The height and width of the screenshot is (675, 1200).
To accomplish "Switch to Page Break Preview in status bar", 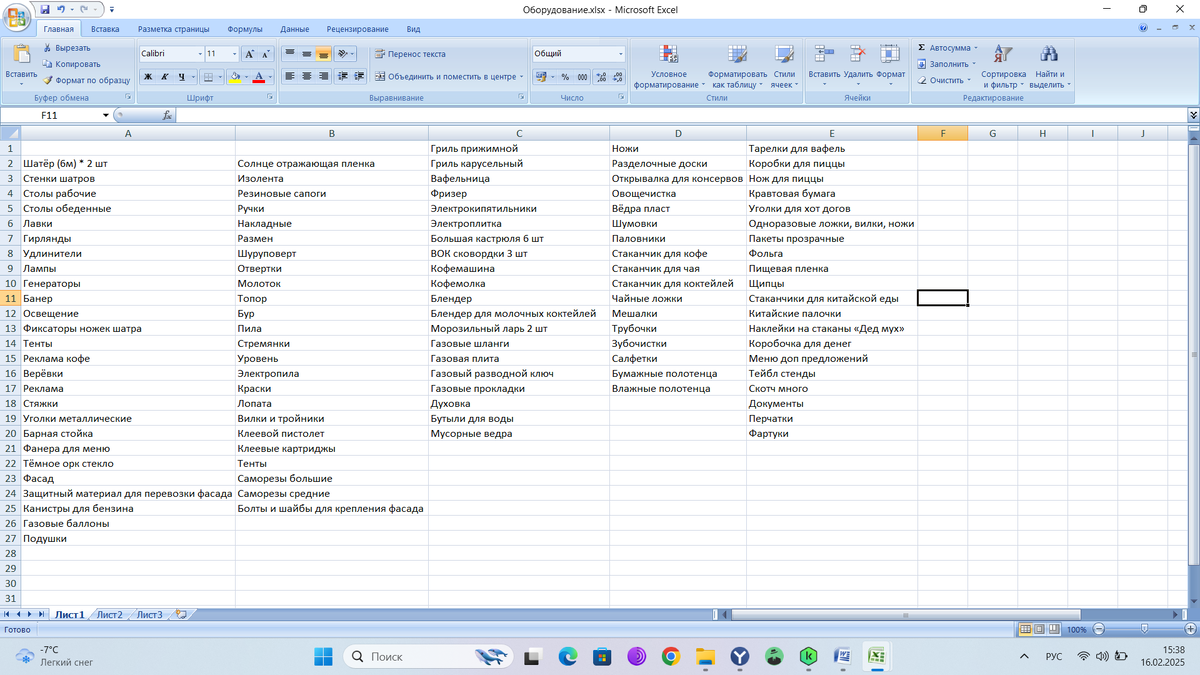I will pos(1055,629).
